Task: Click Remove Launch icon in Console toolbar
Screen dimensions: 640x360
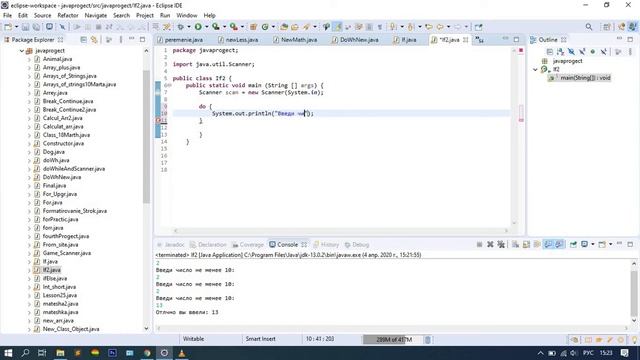Action: [490, 244]
